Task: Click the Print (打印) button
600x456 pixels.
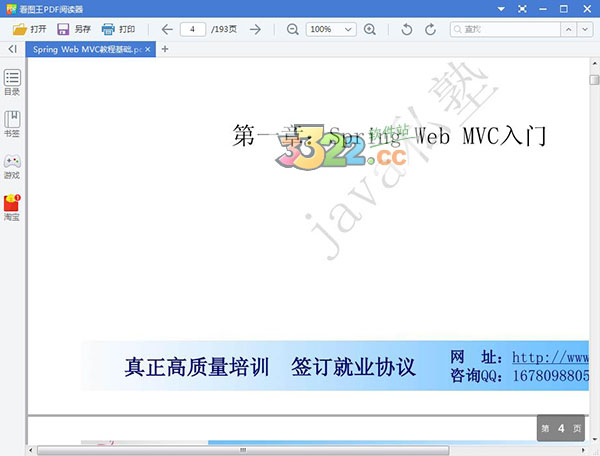Action: 118,29
